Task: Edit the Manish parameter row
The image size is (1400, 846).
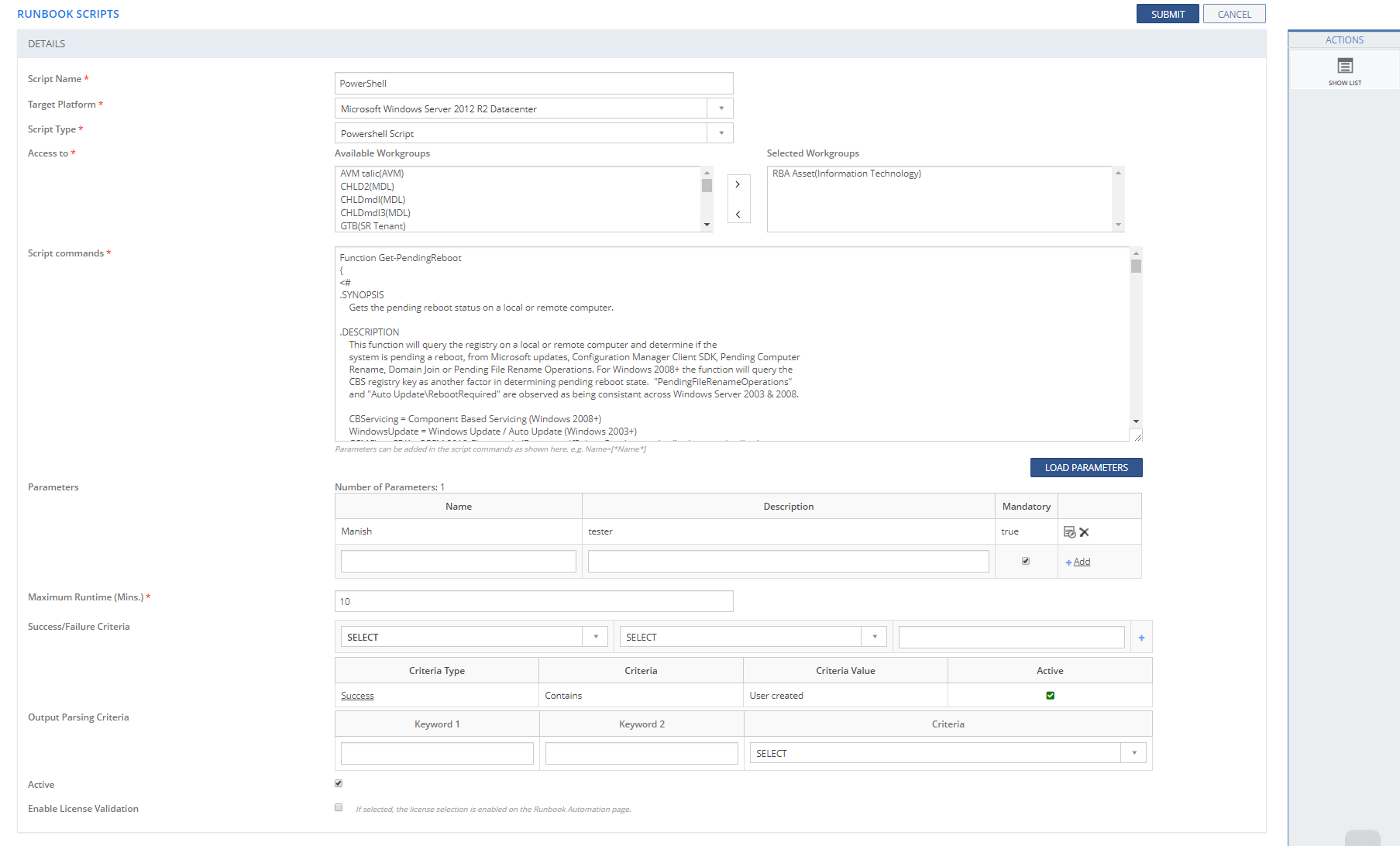Action: tap(1069, 532)
